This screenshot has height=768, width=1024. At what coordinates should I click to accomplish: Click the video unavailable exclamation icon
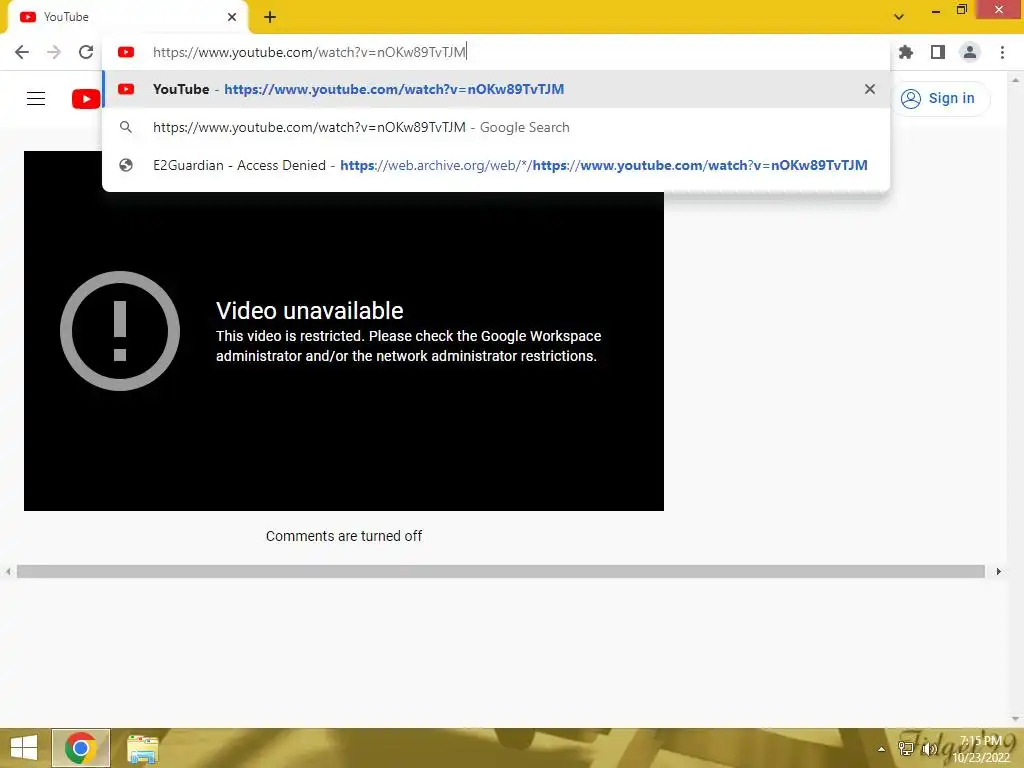[x=120, y=330]
